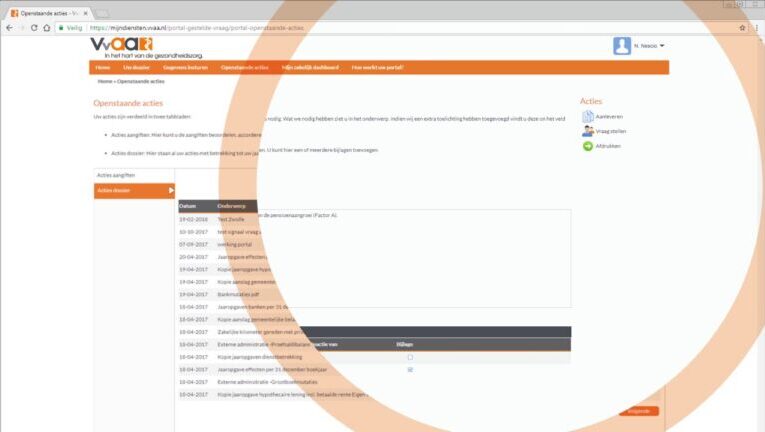The width and height of the screenshot is (765, 432).
Task: Close the Openstaande acties browser tab
Action: tap(85, 14)
